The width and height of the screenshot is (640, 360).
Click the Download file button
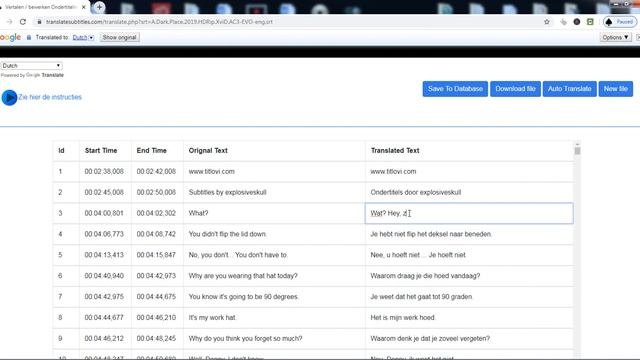[515, 89]
